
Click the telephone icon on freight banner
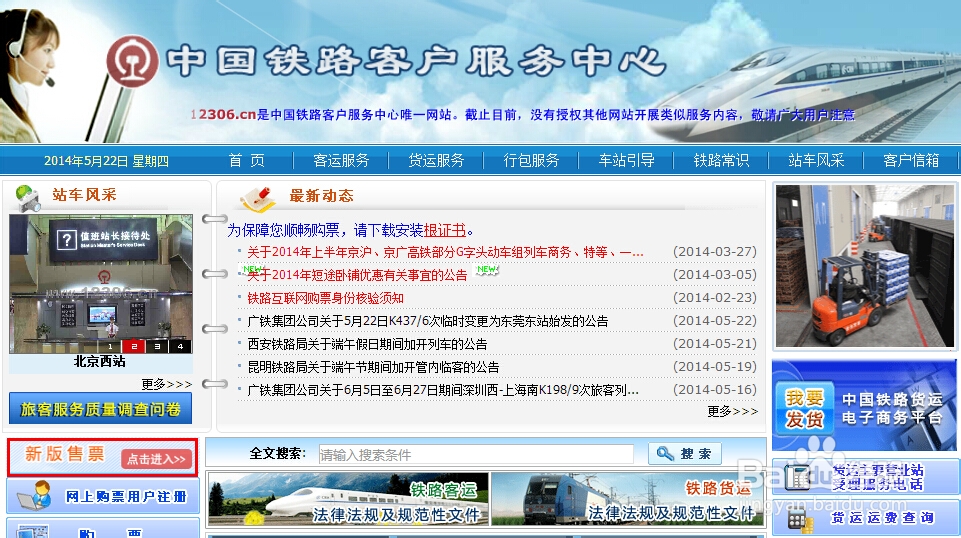797,477
